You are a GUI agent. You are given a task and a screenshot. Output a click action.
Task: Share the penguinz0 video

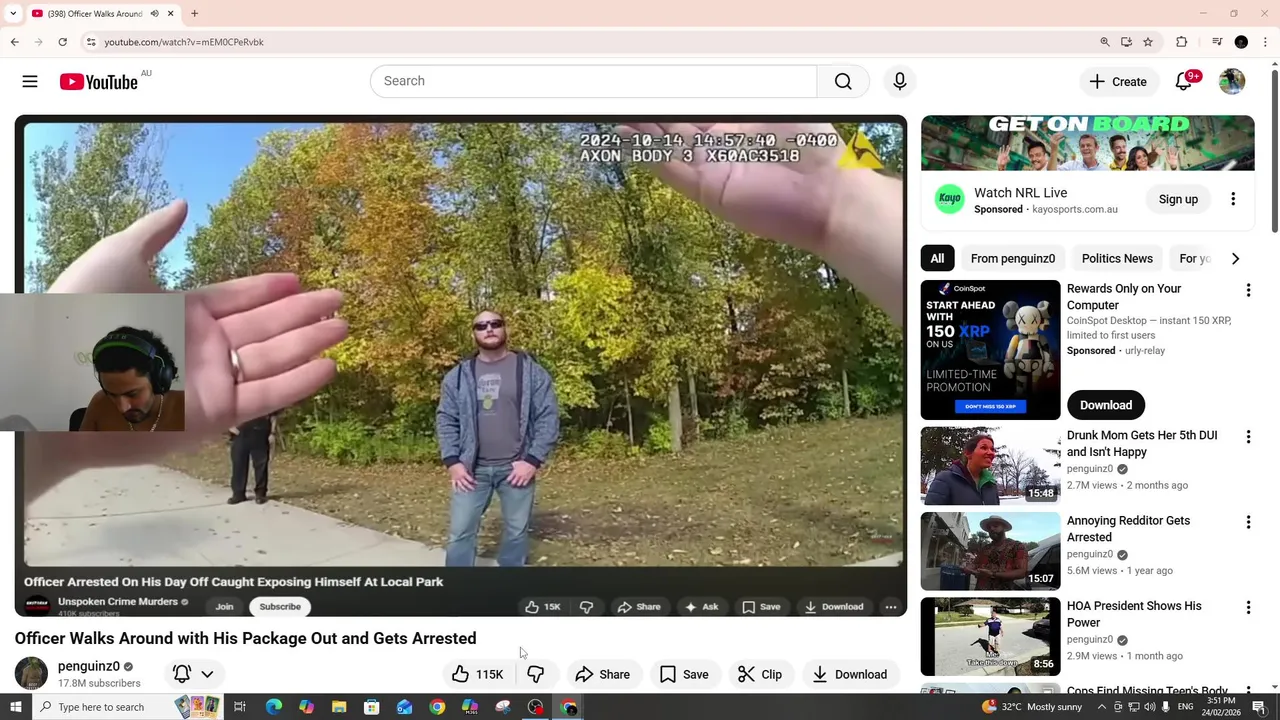point(603,674)
